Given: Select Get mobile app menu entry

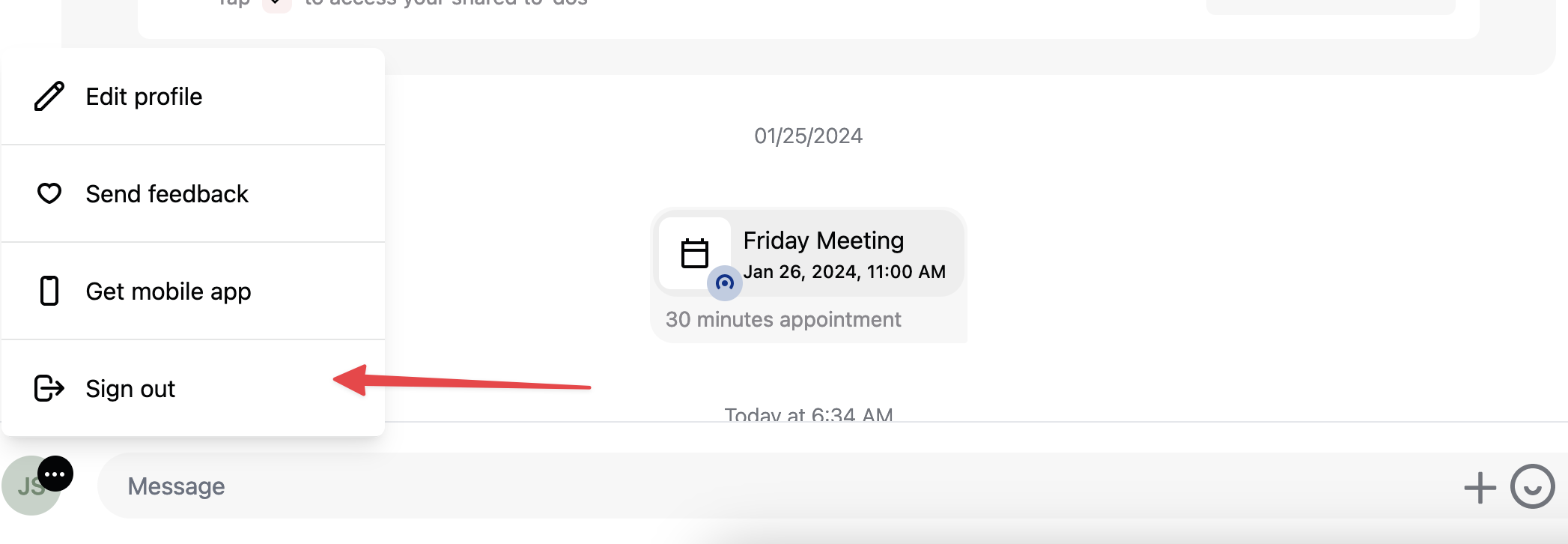Looking at the screenshot, I should 193,291.
